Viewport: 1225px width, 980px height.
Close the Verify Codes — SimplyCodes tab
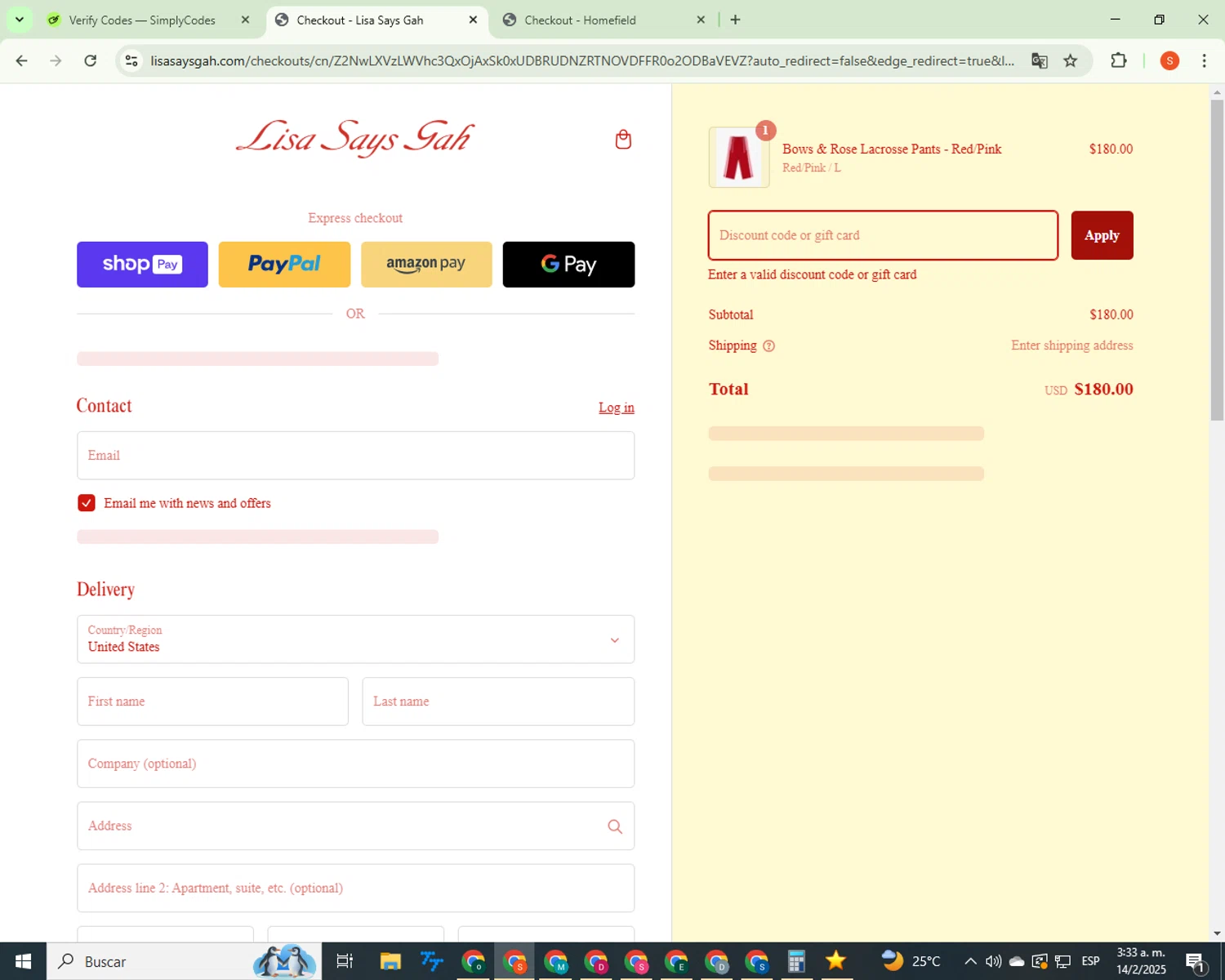click(x=245, y=20)
